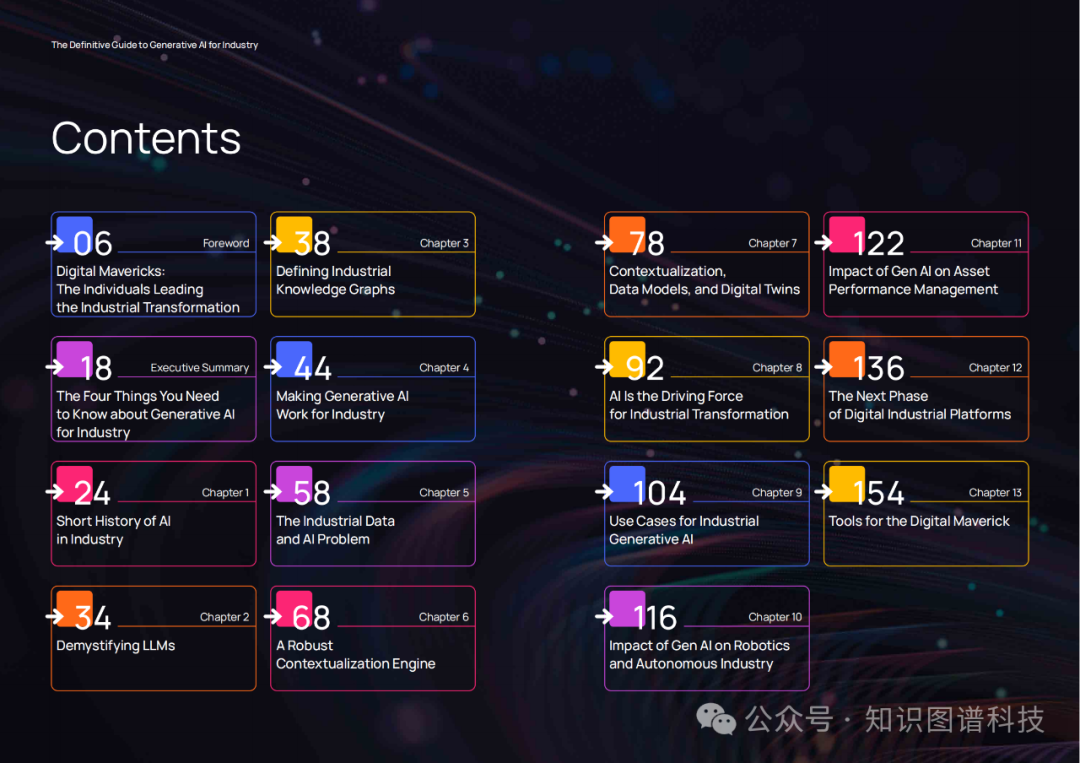1080x763 pixels.
Task: Click the arrow icon beside page 122
Action: (x=823, y=242)
